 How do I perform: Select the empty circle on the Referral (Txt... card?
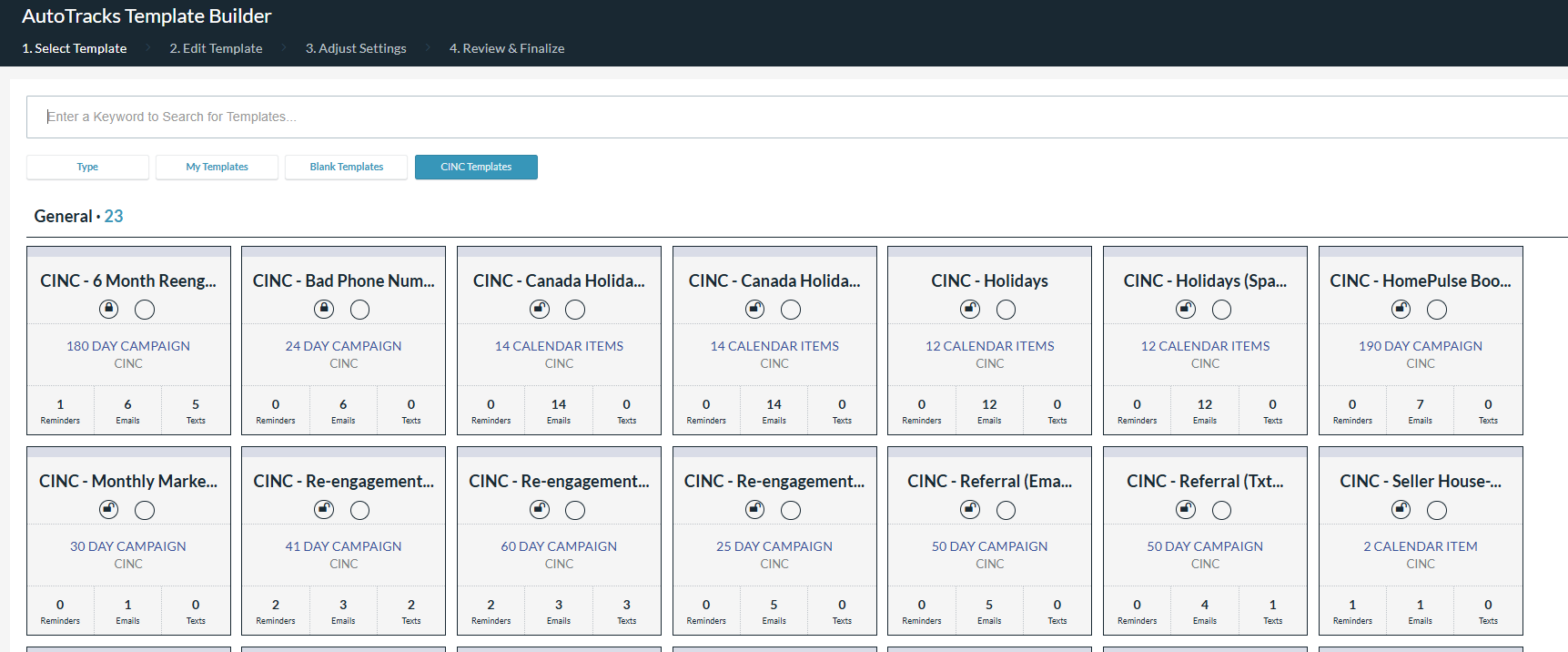pos(1222,510)
